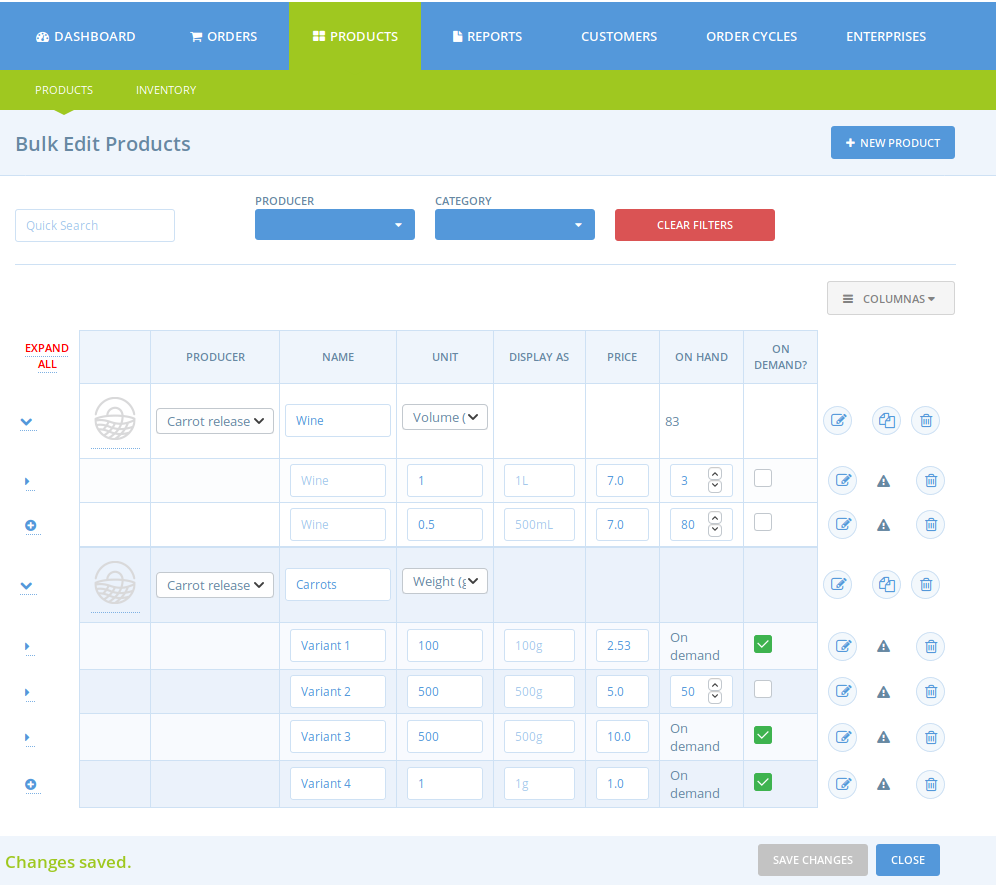Edit the Wine 500mL variant
996x885 pixels.
coord(843,524)
